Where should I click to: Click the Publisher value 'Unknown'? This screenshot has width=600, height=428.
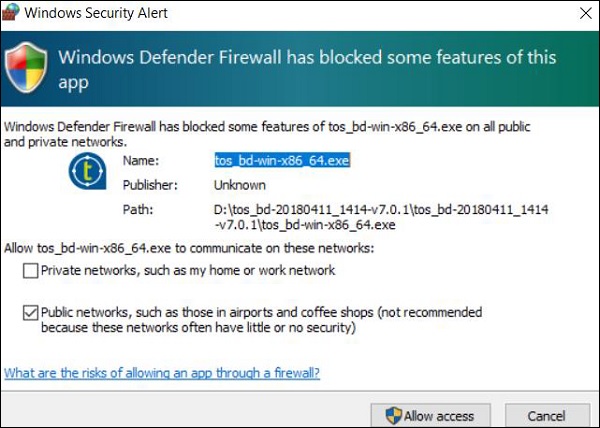click(x=239, y=185)
